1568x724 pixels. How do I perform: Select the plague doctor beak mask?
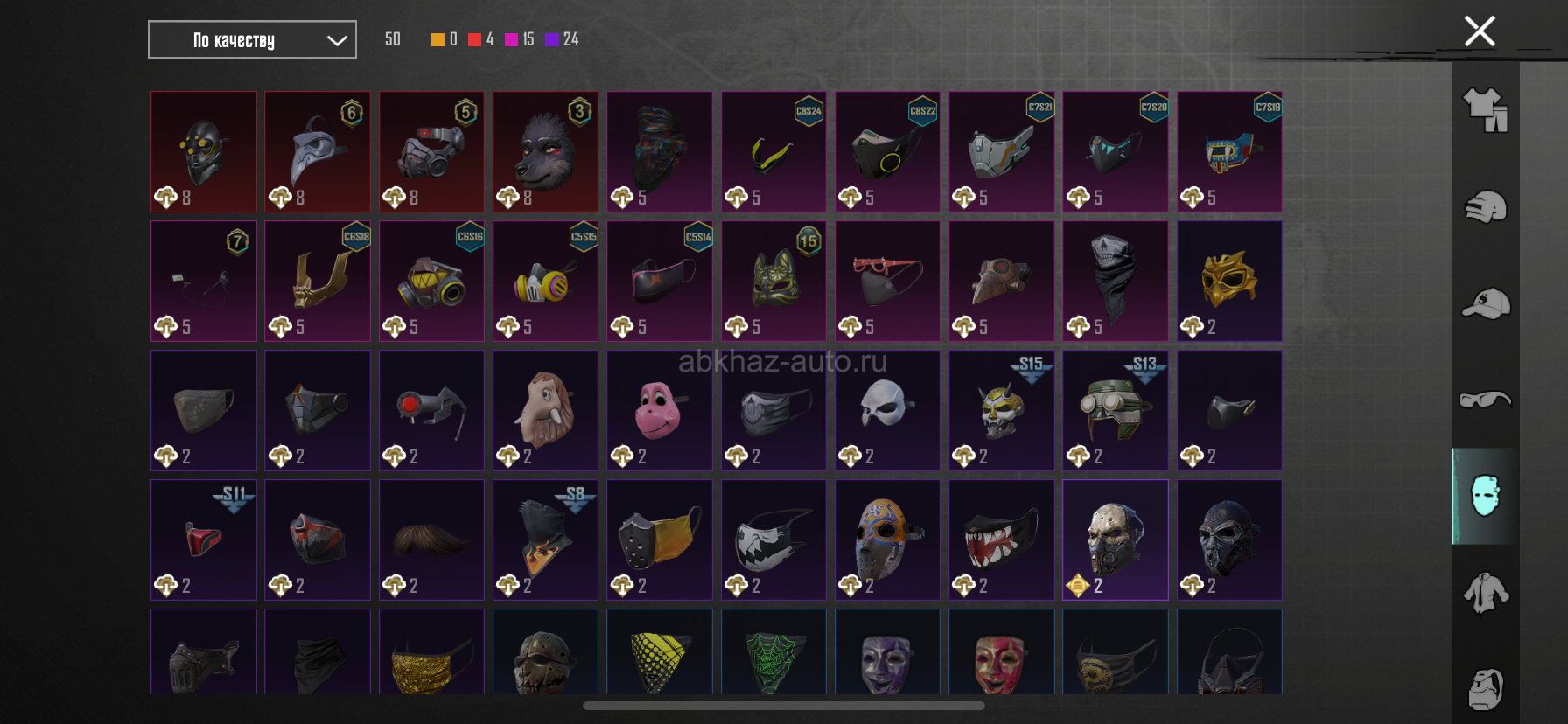click(x=318, y=152)
